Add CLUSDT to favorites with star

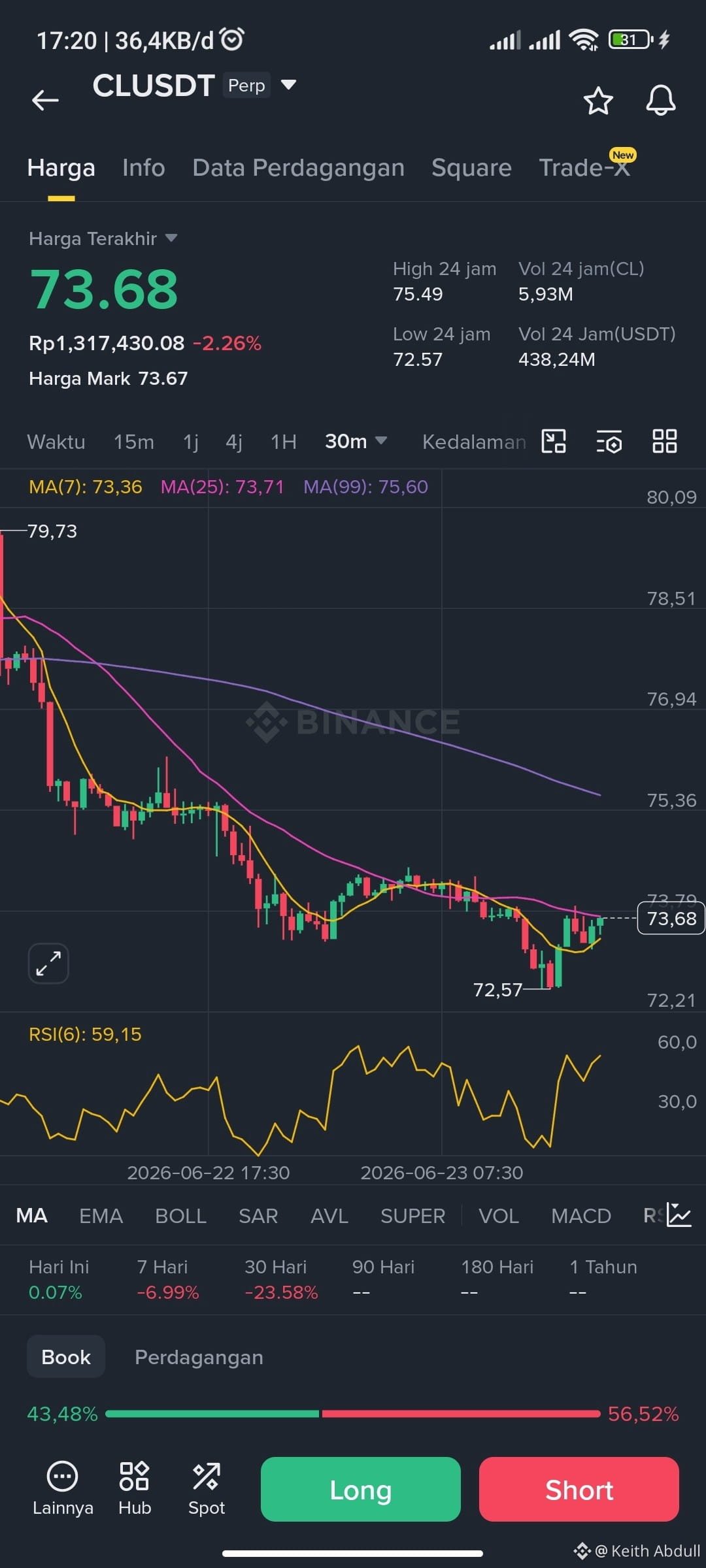click(597, 101)
